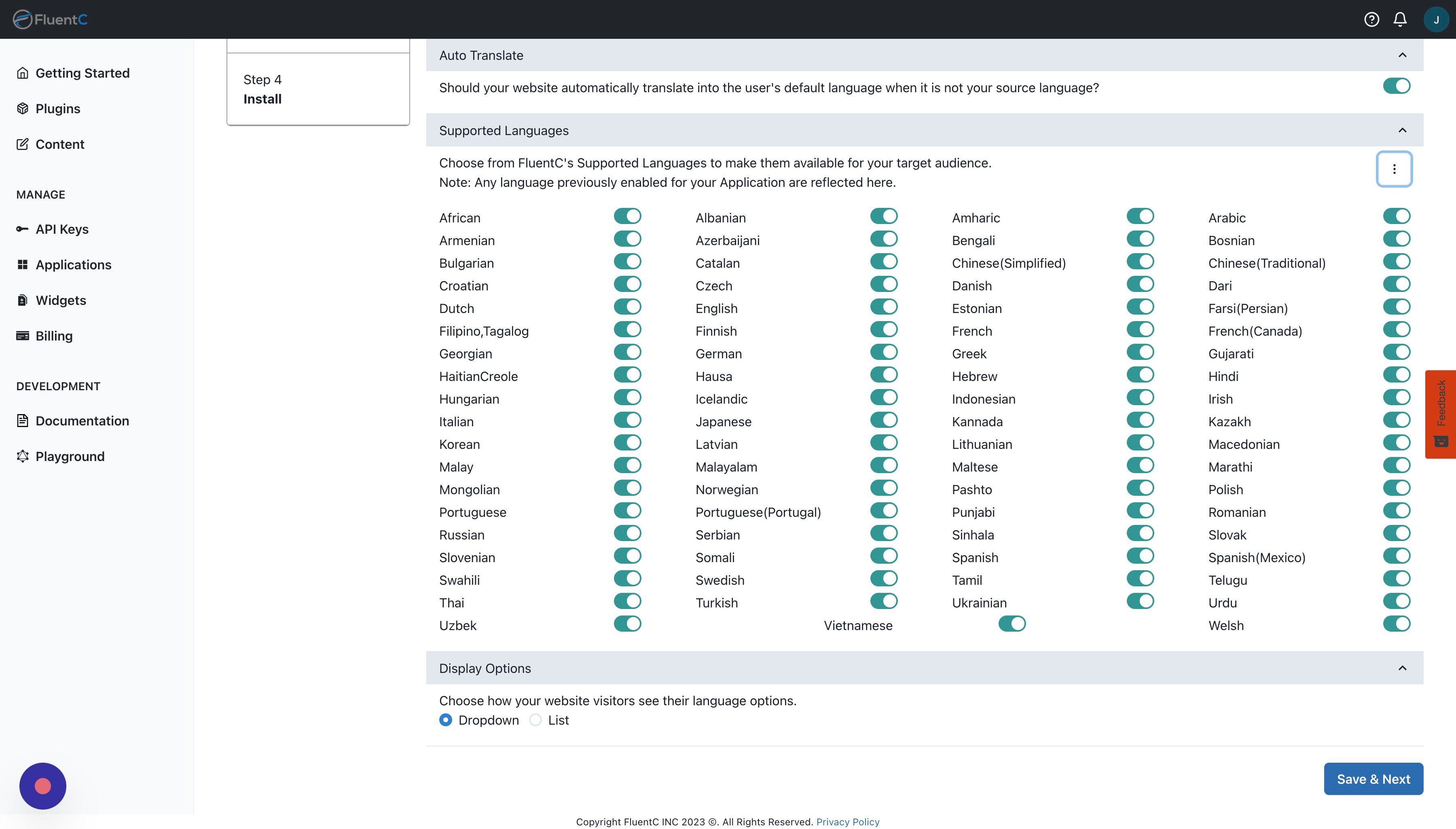Click the FluentC logo
The height and width of the screenshot is (829, 1456).
tap(50, 19)
